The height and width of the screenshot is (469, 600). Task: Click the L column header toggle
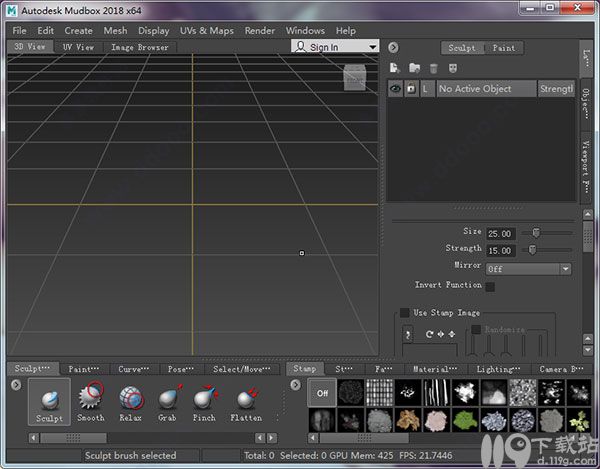point(426,89)
